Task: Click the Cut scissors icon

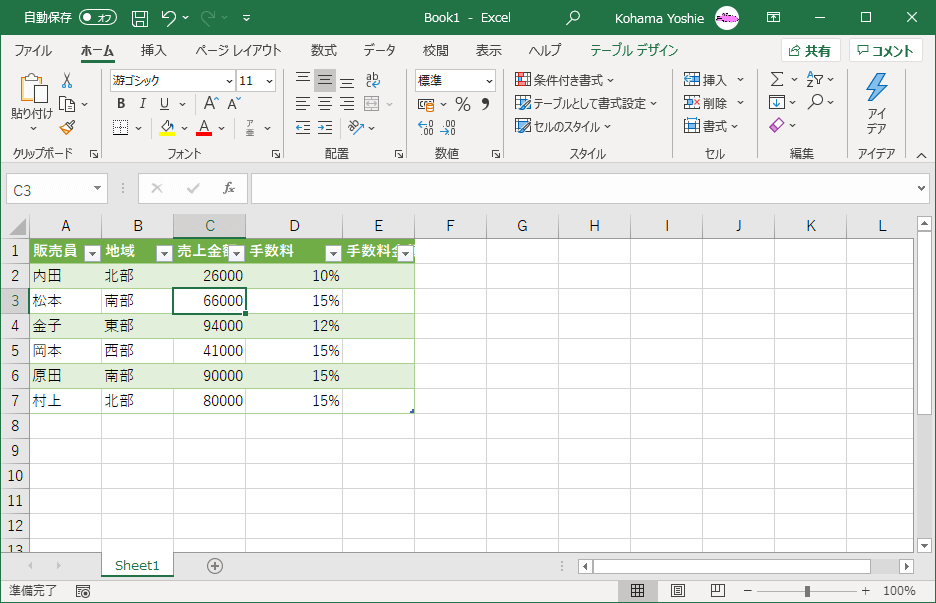Action: point(67,81)
